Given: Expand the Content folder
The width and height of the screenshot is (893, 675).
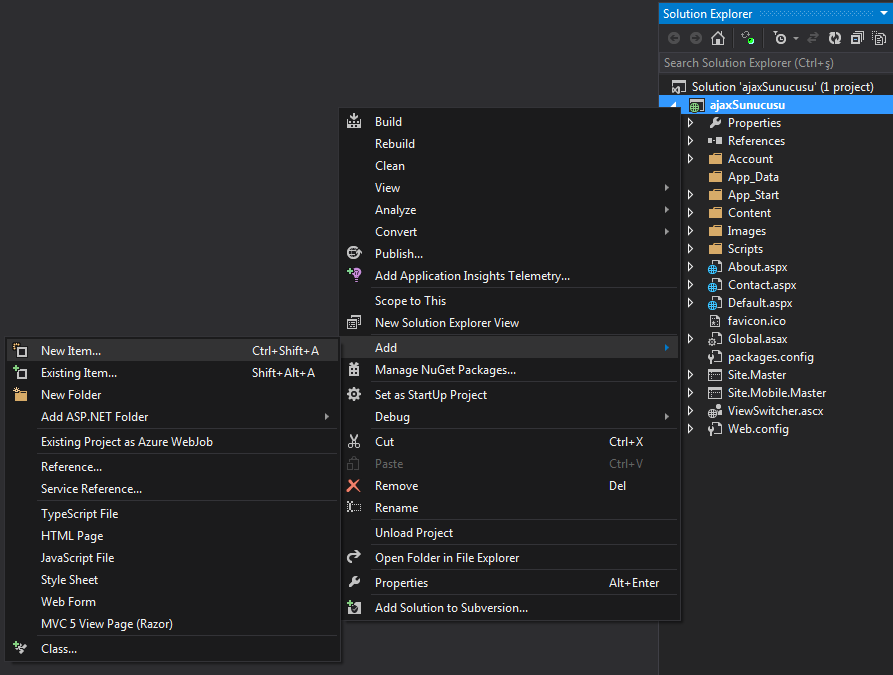Looking at the screenshot, I should [690, 212].
